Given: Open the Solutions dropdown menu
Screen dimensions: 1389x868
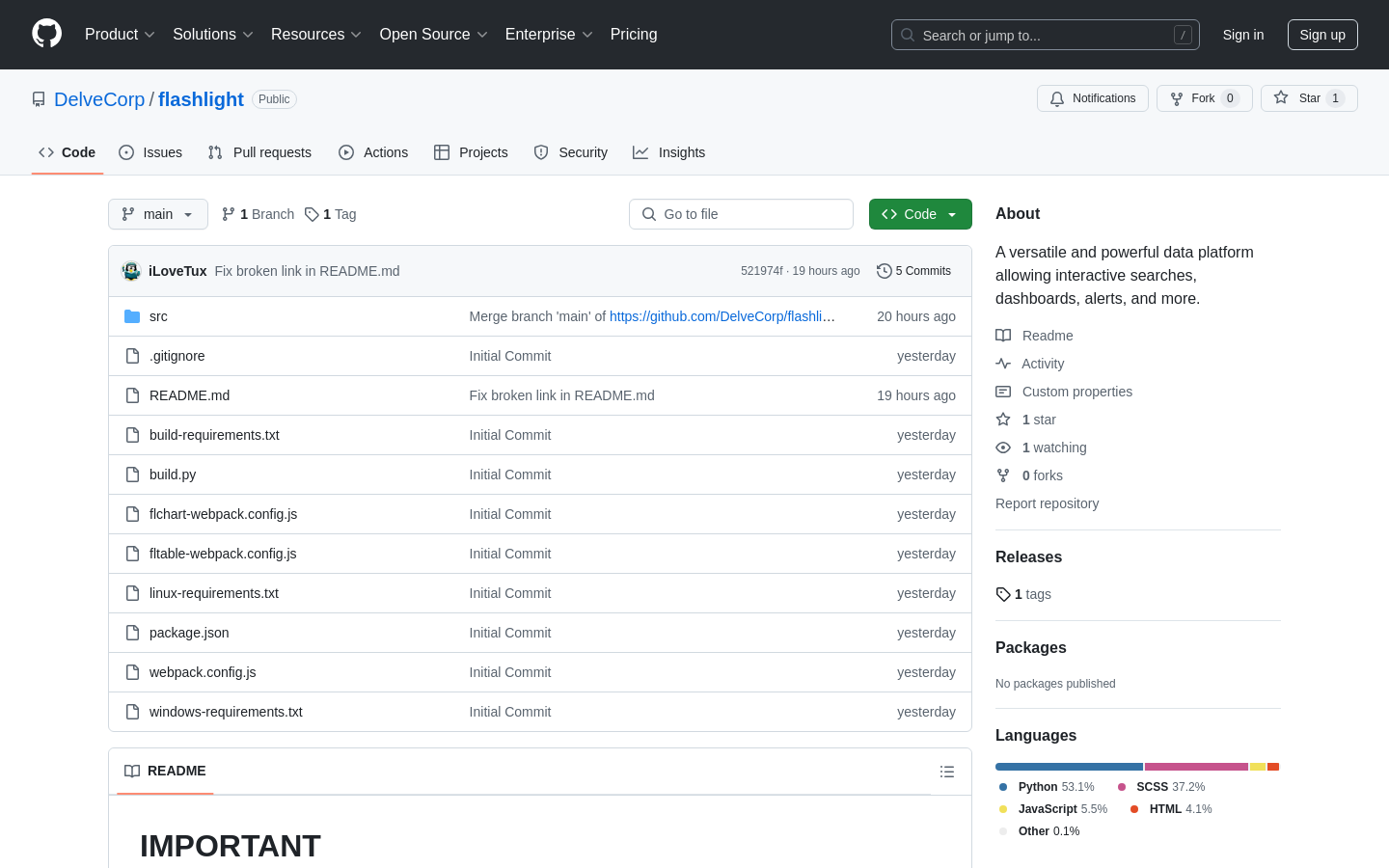Looking at the screenshot, I should [213, 35].
